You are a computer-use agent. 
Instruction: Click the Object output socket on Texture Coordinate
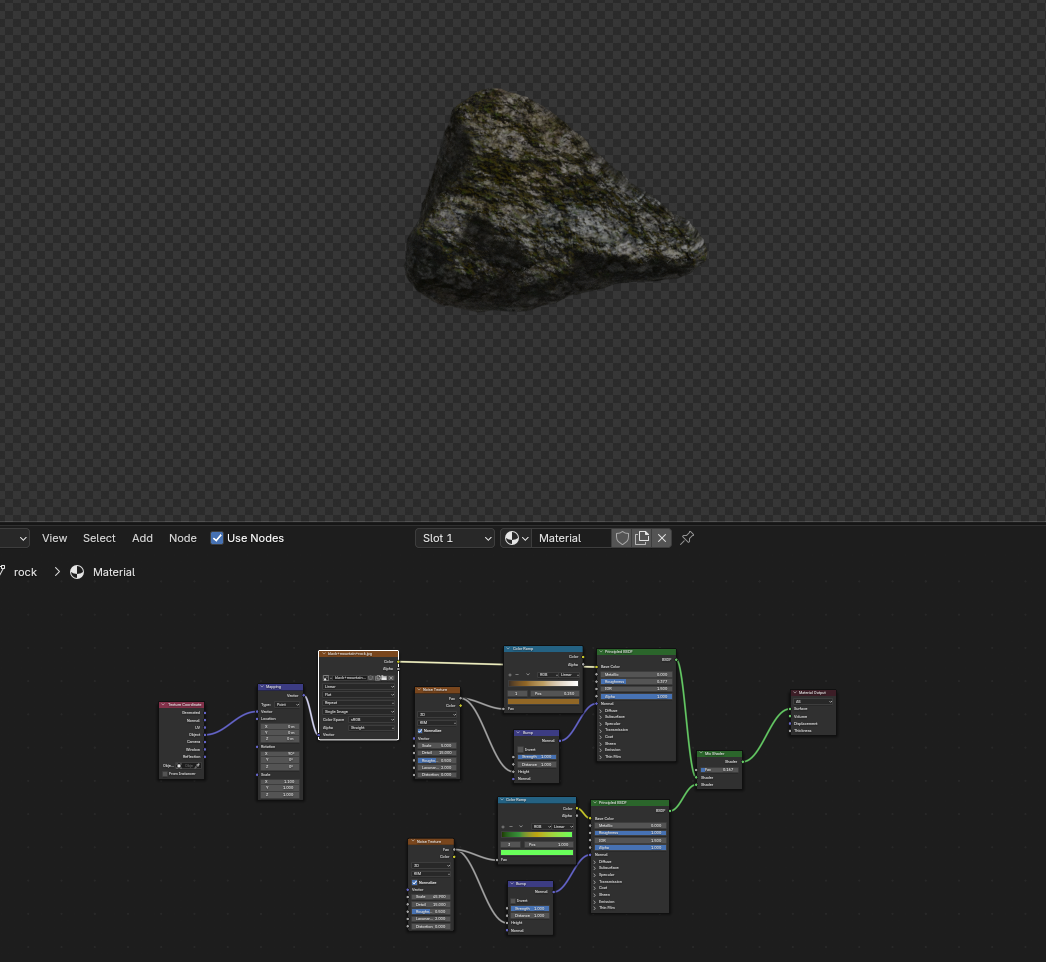click(x=205, y=735)
